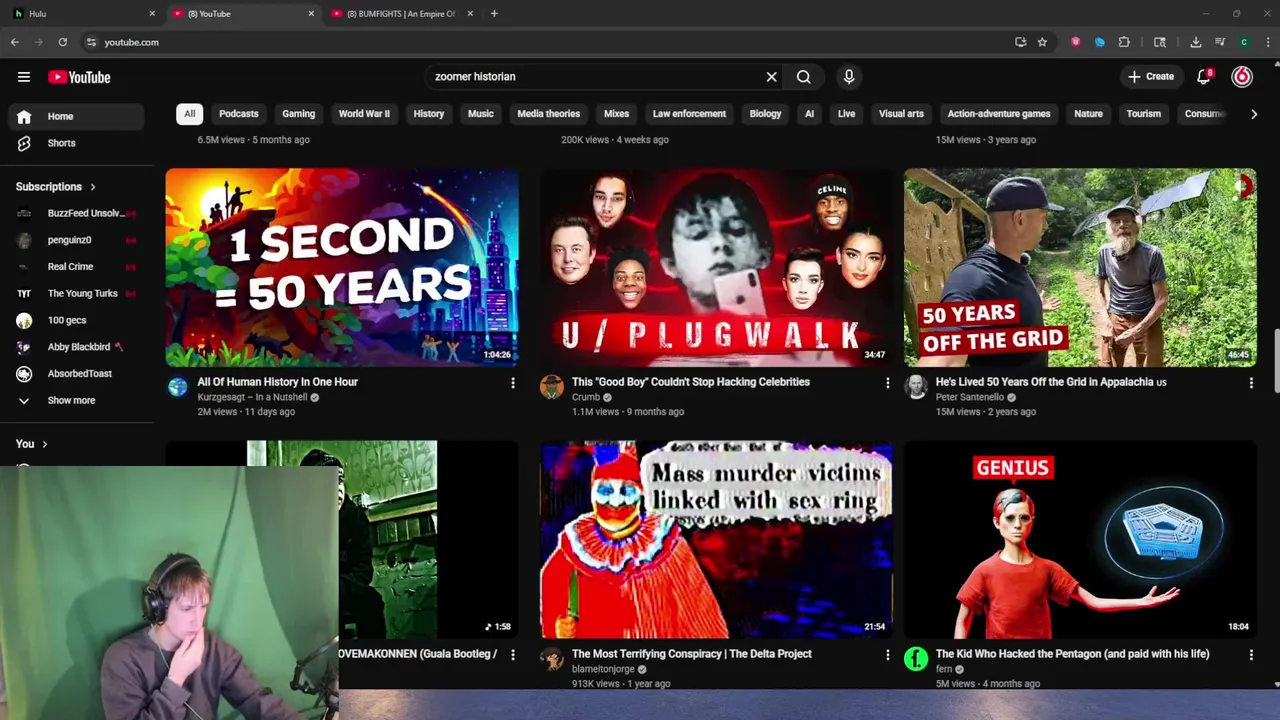The image size is (1280, 720).
Task: Select the Music filter chip
Action: point(481,114)
